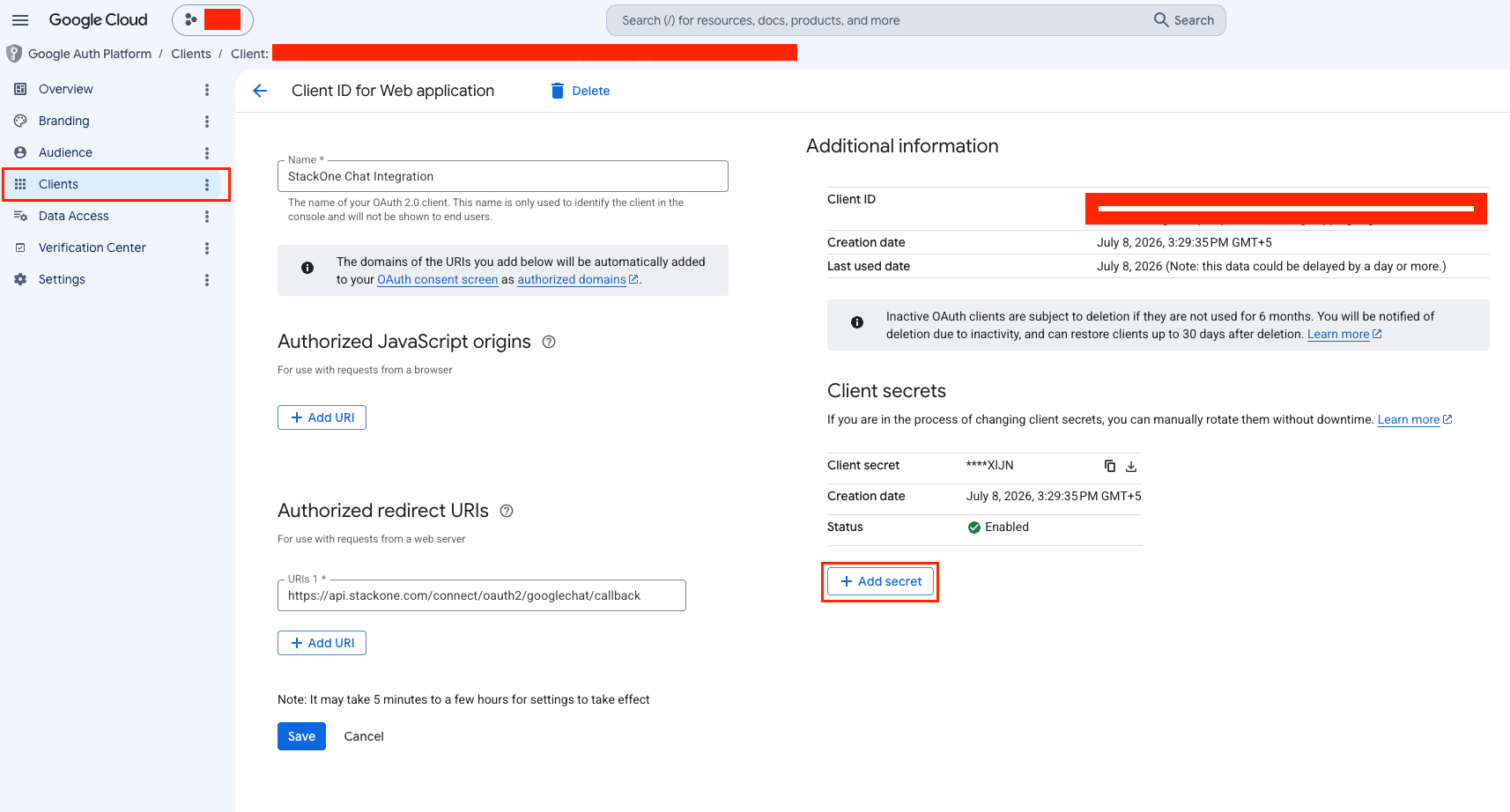The width and height of the screenshot is (1510, 812).
Task: Open Branding in the sidebar
Action: [63, 121]
